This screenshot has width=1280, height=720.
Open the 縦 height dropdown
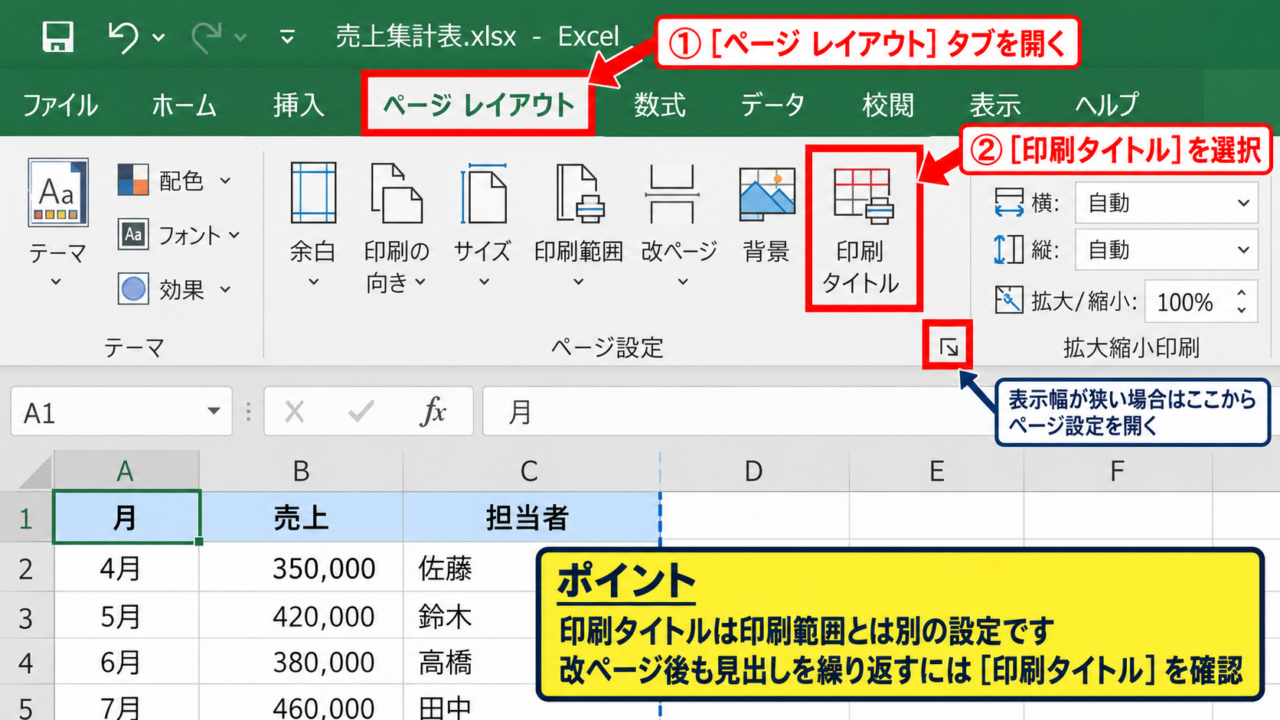click(x=1166, y=250)
